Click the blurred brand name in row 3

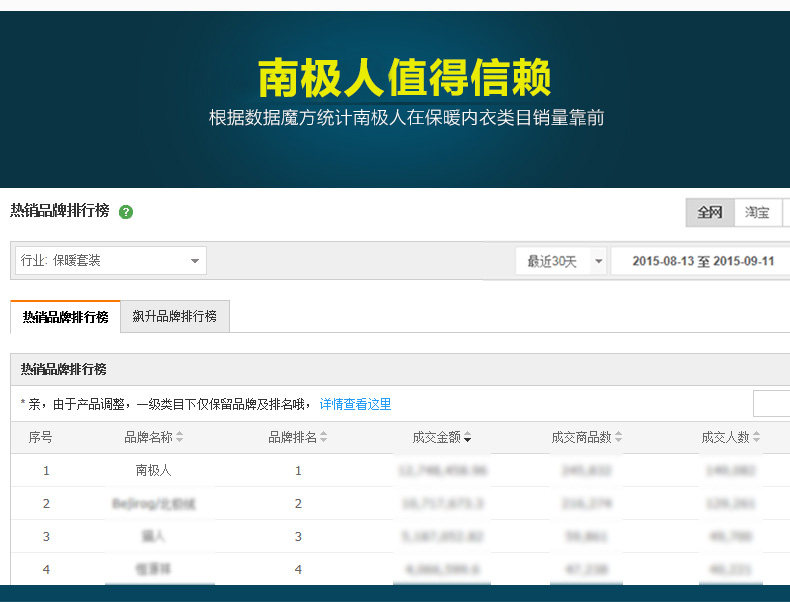154,537
